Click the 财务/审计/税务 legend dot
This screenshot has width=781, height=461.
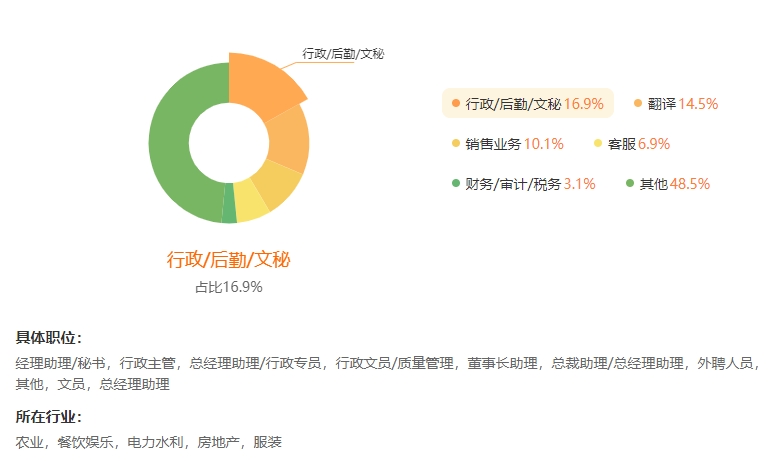[x=455, y=183]
